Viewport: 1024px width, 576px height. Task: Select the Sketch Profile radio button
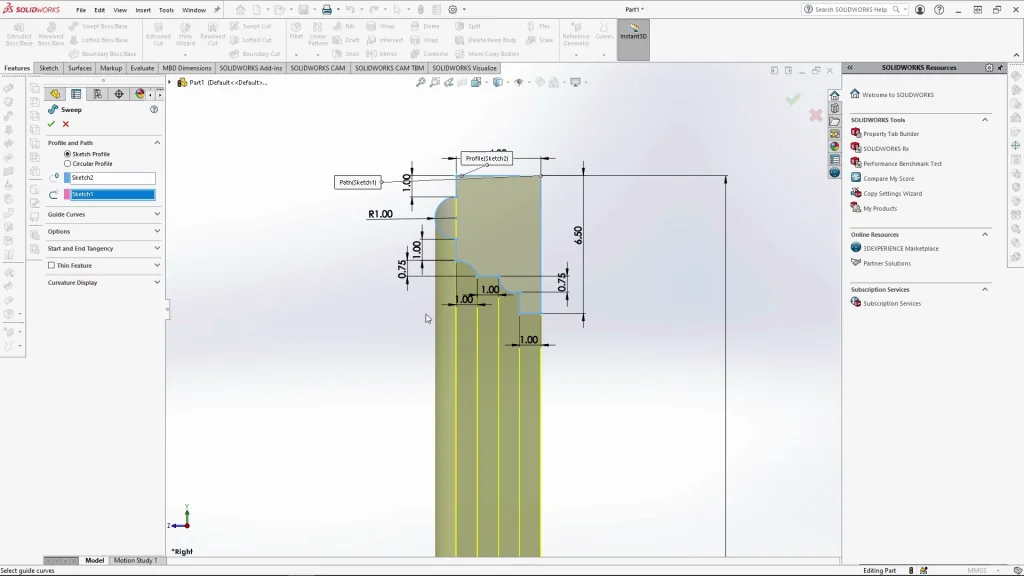coord(67,154)
